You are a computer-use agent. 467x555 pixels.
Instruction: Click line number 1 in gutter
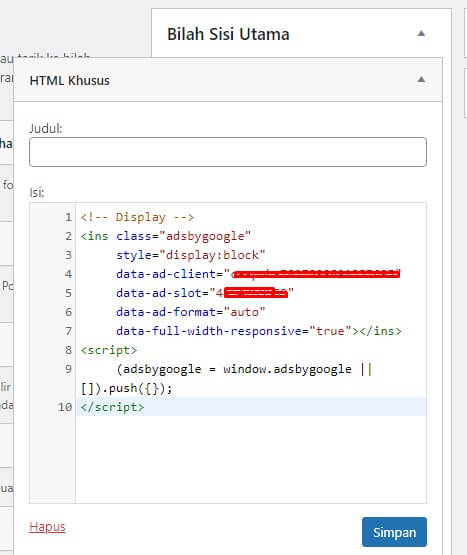(69, 217)
